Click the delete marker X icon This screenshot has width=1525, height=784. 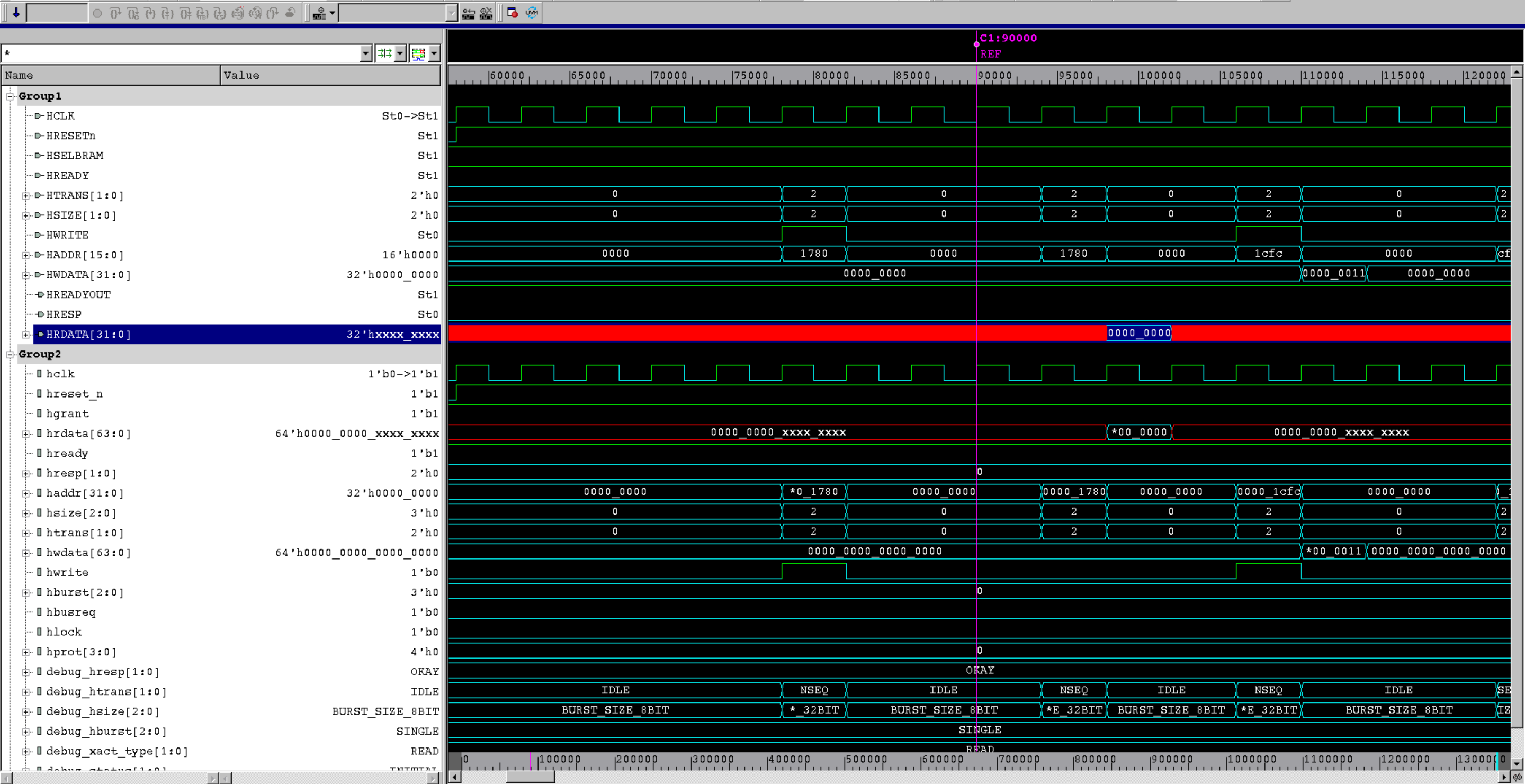pyautogui.click(x=486, y=12)
